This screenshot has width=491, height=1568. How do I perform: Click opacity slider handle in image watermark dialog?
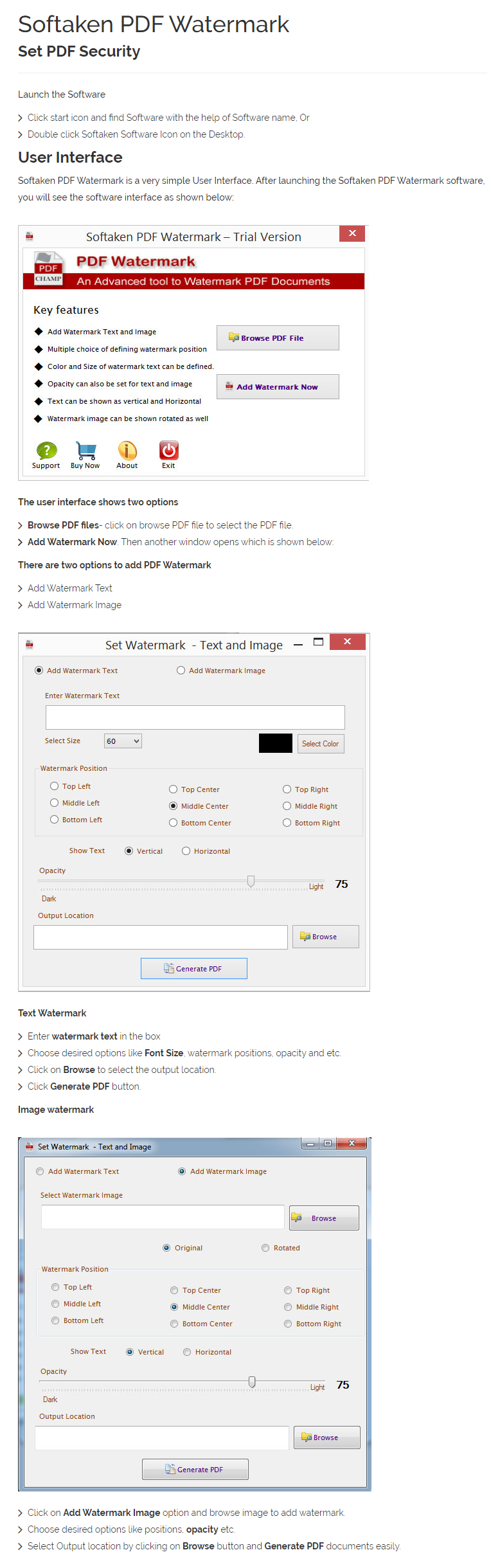pyautogui.click(x=253, y=1382)
